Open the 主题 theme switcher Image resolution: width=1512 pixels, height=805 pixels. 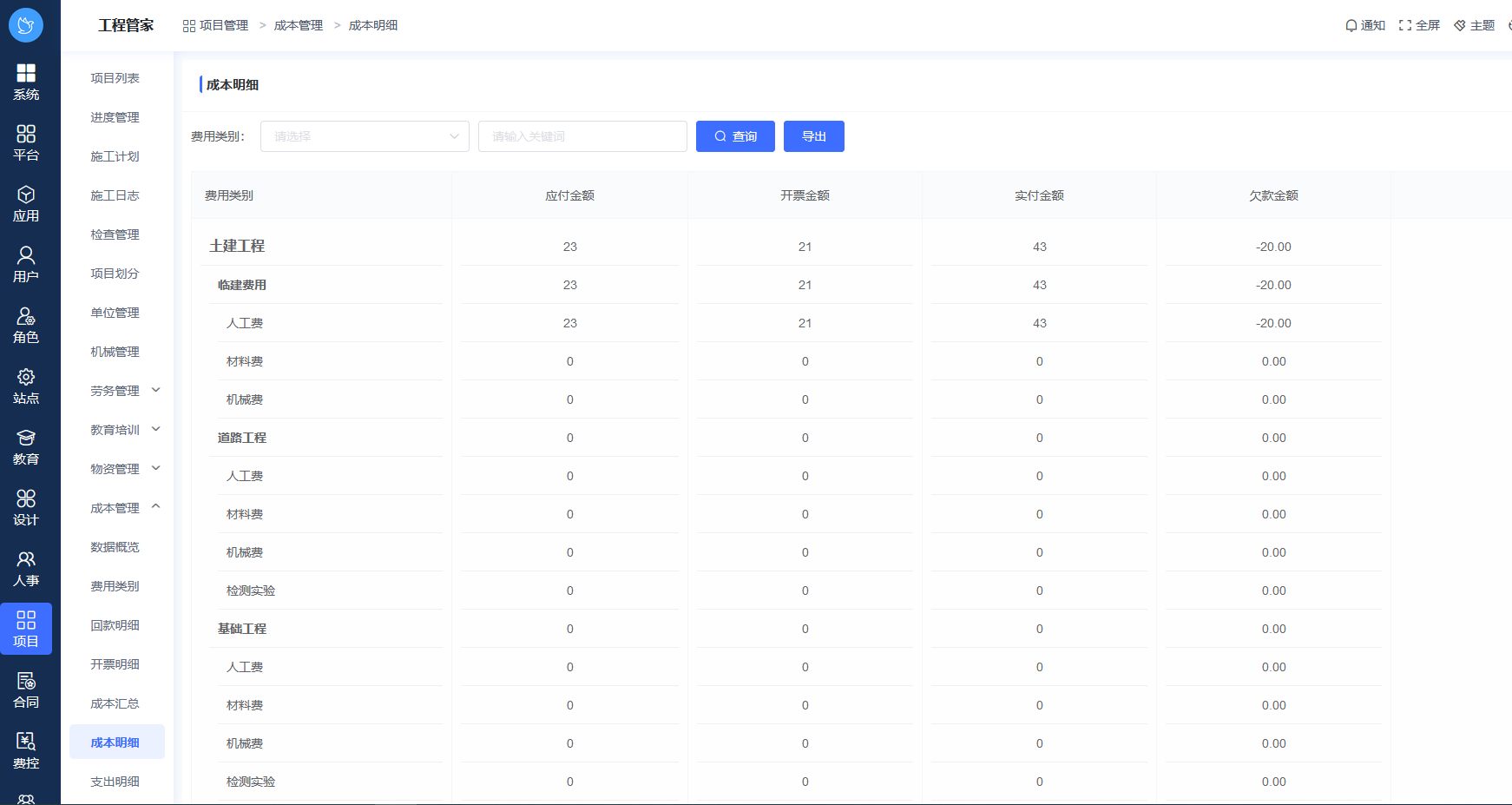click(1474, 25)
